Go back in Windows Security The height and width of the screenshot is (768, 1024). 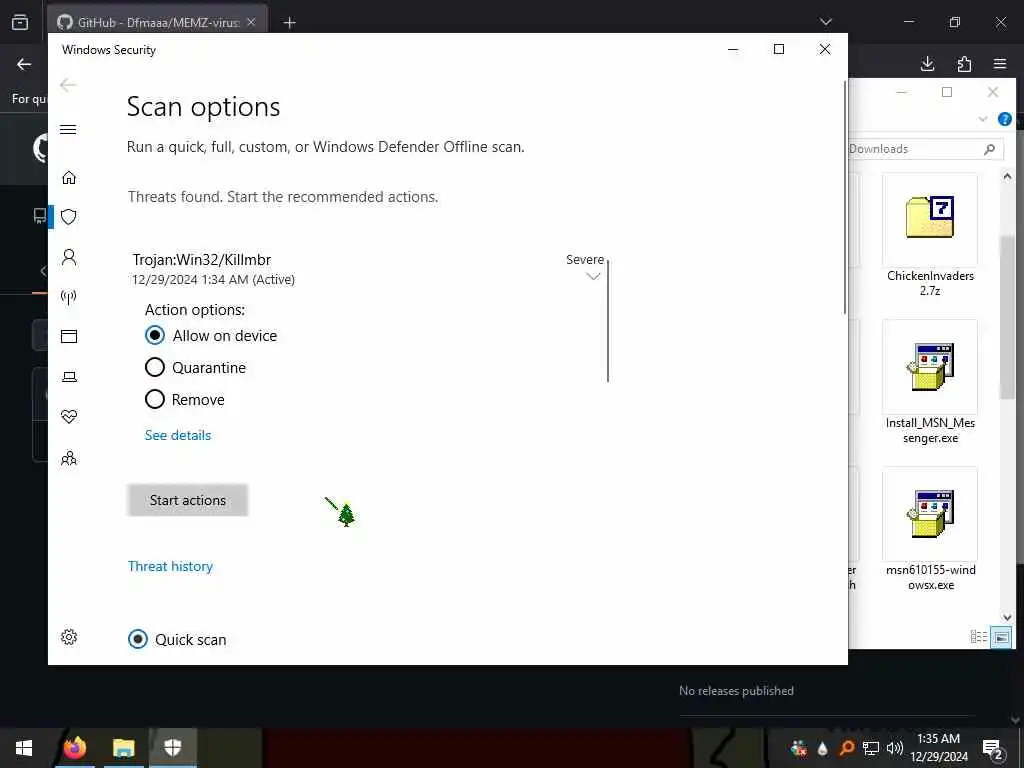click(x=68, y=85)
